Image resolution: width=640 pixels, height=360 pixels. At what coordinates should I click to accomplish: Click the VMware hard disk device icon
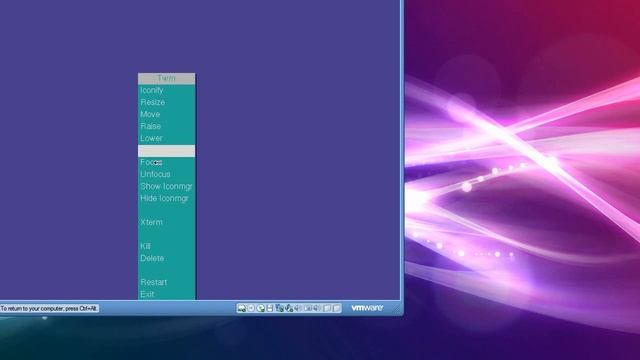242,308
